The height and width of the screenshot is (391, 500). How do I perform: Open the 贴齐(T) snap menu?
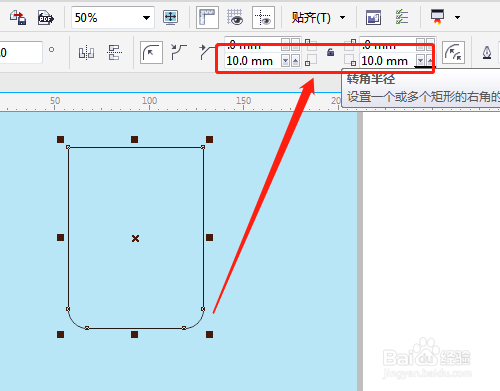311,17
